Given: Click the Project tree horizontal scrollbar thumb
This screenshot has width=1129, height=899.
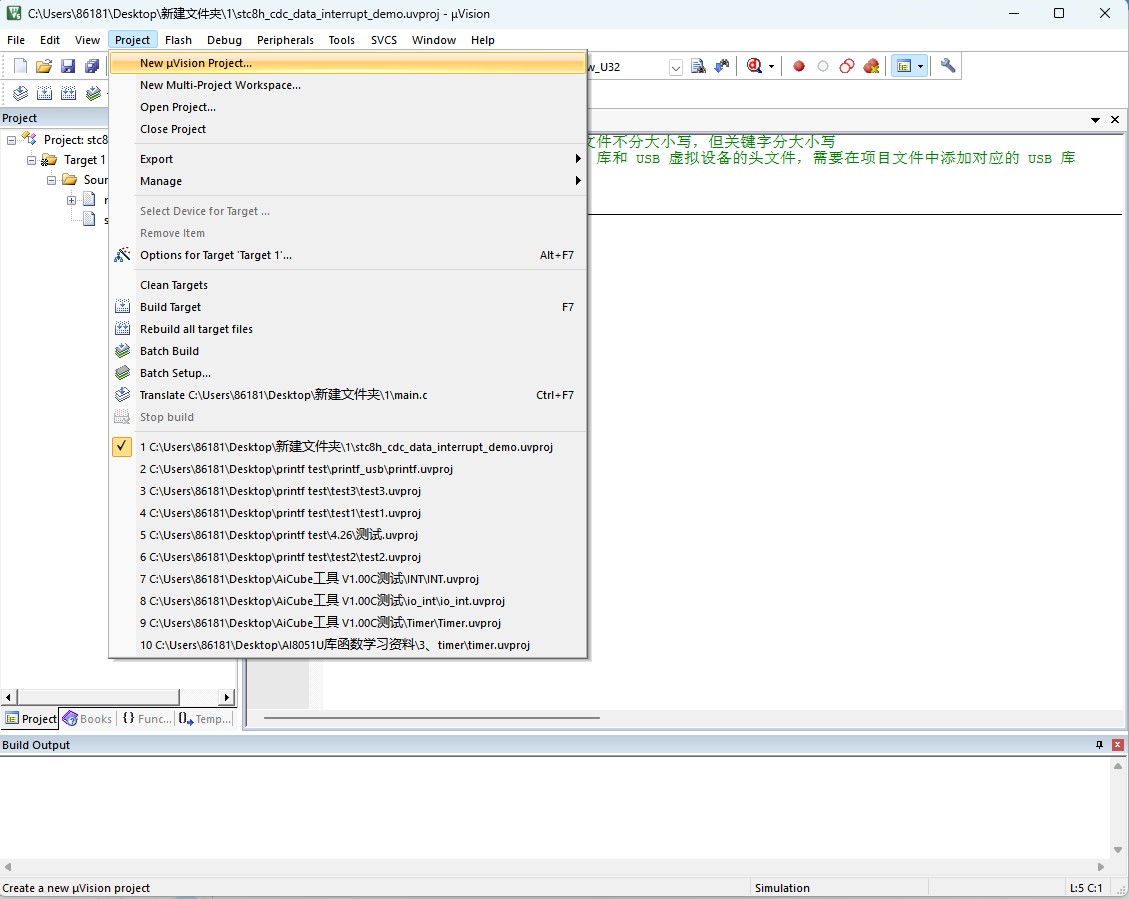Looking at the screenshot, I should click(98, 697).
